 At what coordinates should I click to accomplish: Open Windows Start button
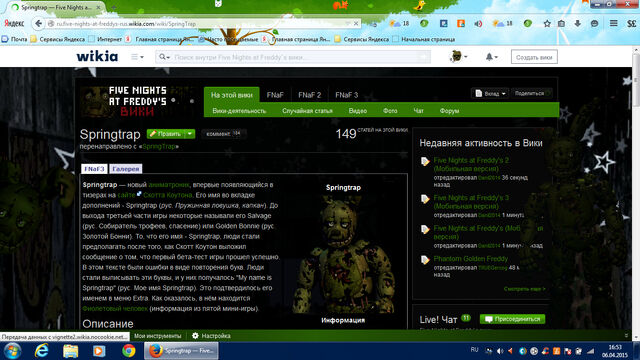pyautogui.click(x=12, y=351)
